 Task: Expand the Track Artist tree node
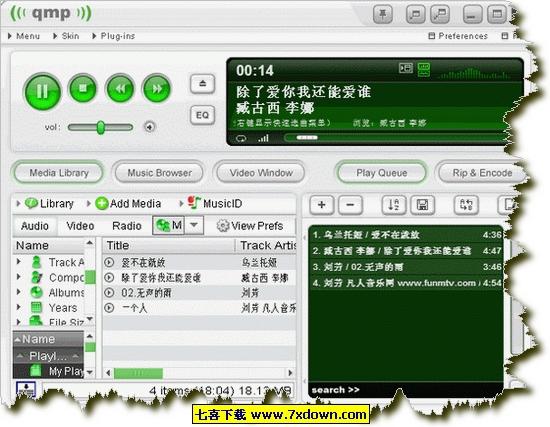19,261
